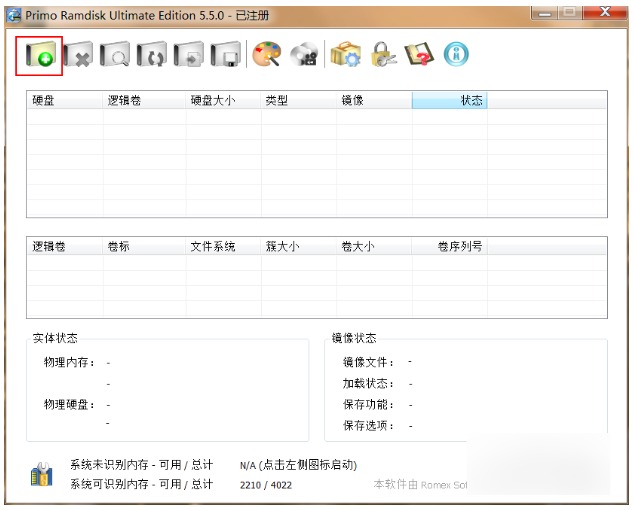Screen dimensions: 634x510
Task: Click the 镜像文件 label
Action: [368, 362]
